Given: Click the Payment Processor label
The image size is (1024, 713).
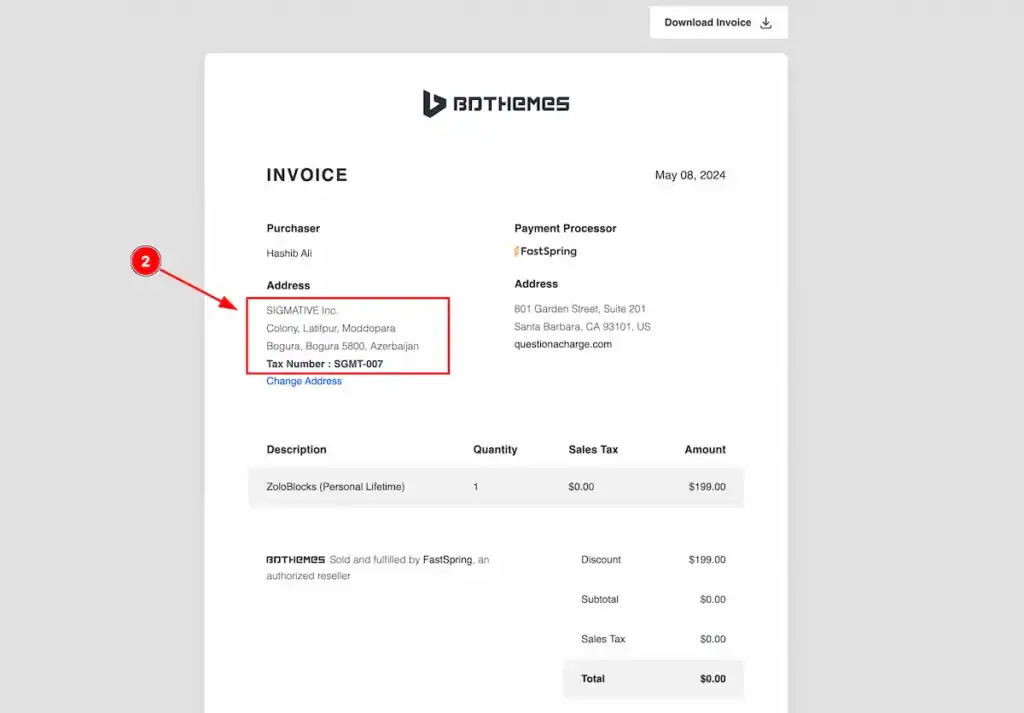Looking at the screenshot, I should [x=565, y=229].
